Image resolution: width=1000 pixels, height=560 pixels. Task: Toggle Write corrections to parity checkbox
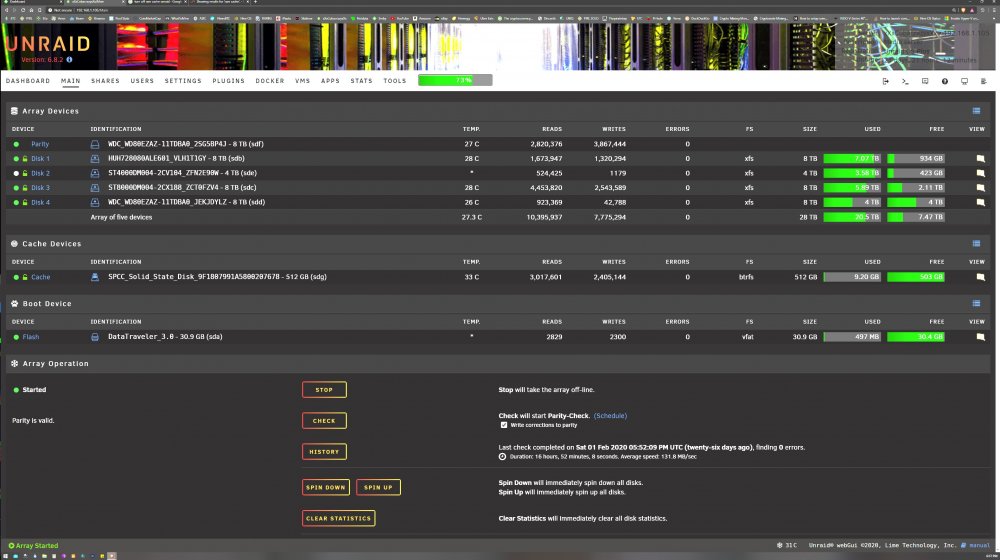504,425
